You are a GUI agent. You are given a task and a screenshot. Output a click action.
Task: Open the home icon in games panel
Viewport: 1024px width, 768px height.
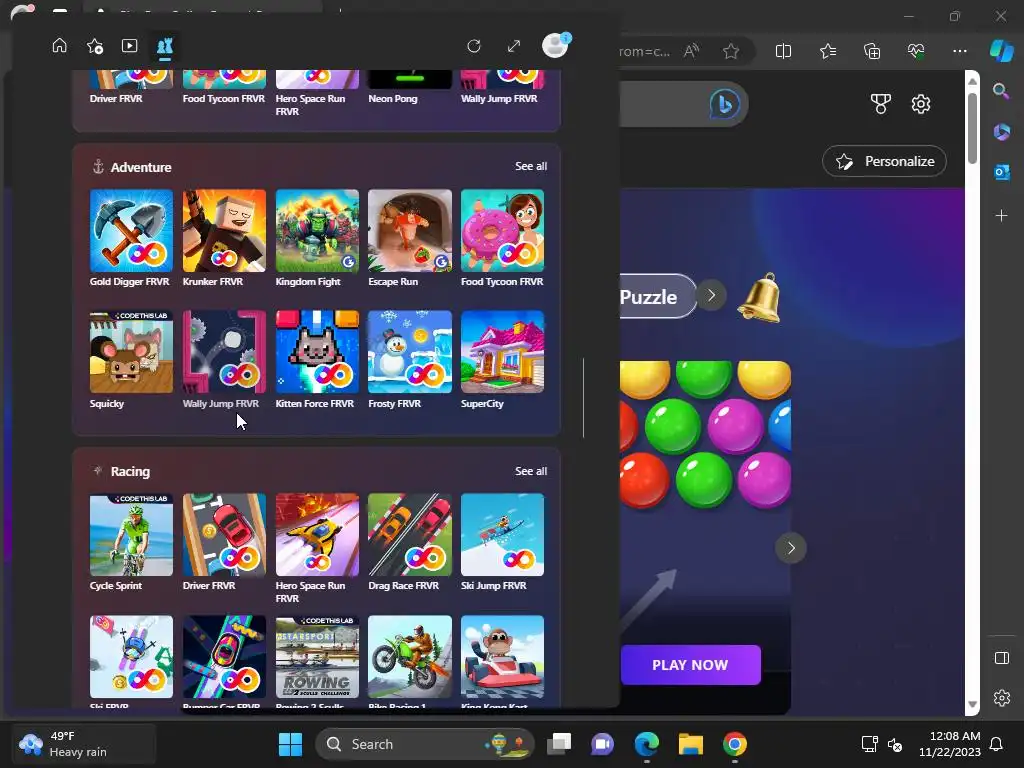click(59, 46)
